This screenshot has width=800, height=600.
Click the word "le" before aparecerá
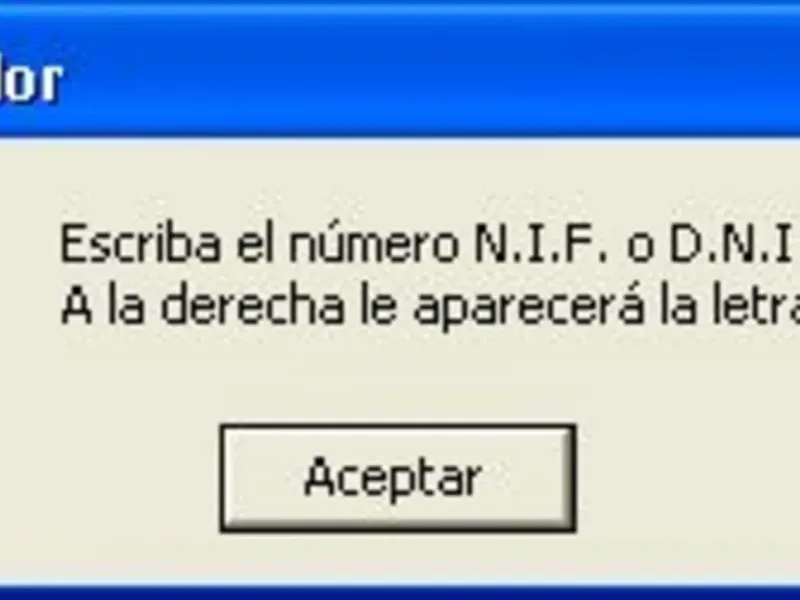(x=378, y=306)
